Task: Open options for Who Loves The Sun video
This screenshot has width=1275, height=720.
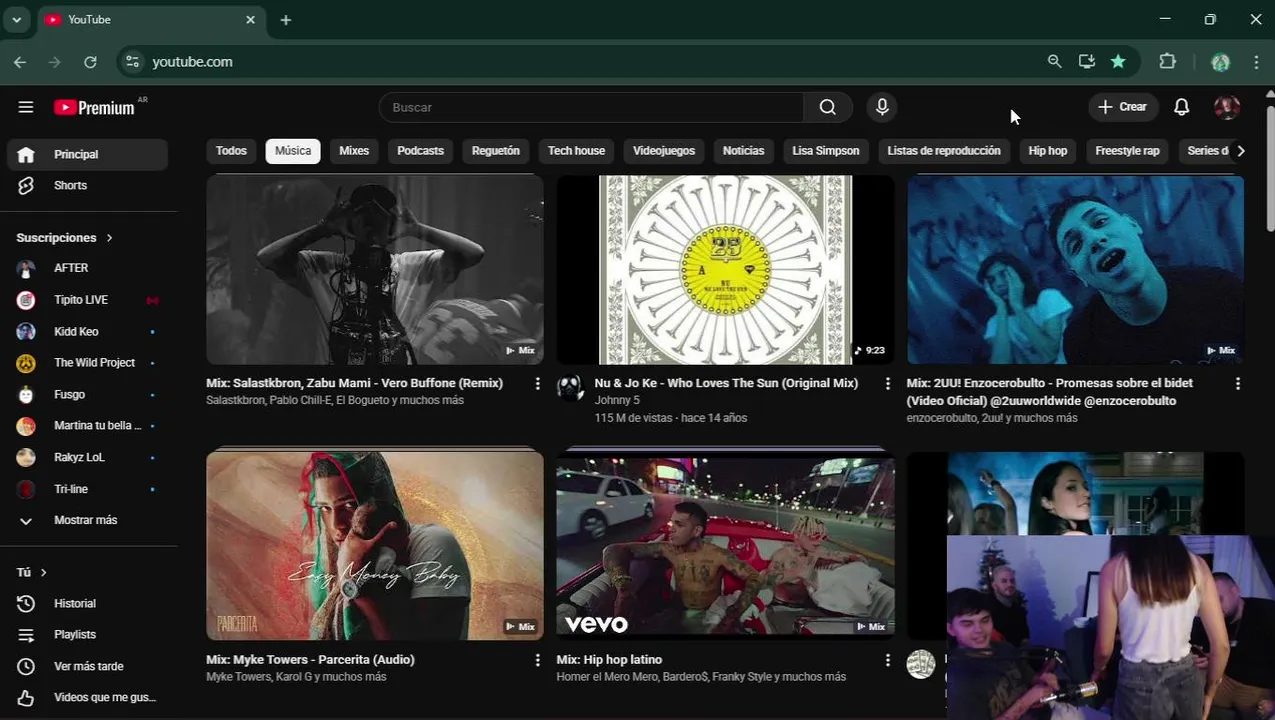Action: 887,384
